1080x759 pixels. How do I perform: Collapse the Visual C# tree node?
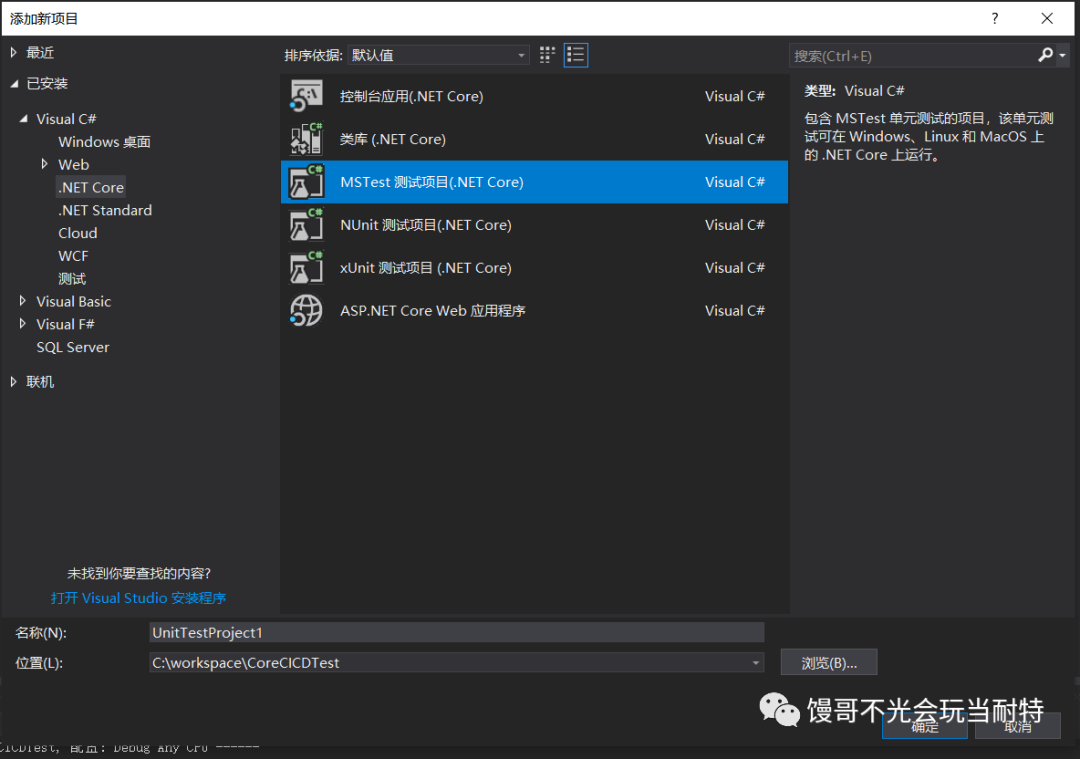[x=23, y=118]
